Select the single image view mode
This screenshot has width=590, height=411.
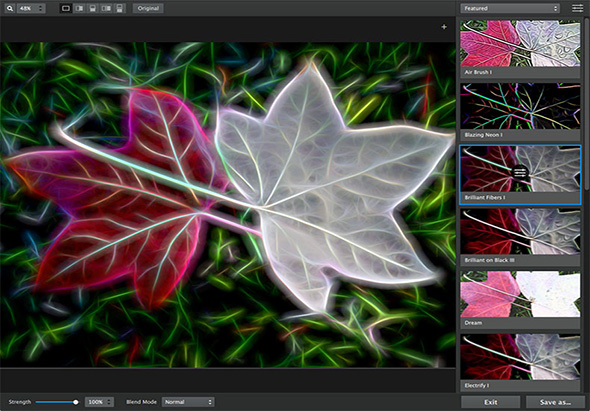point(66,8)
